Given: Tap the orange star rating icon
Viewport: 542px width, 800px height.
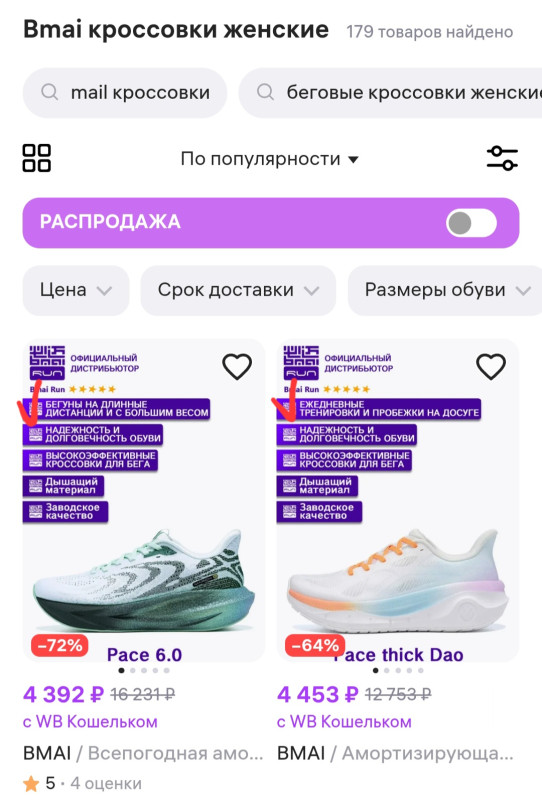Looking at the screenshot, I should pyautogui.click(x=31, y=783).
